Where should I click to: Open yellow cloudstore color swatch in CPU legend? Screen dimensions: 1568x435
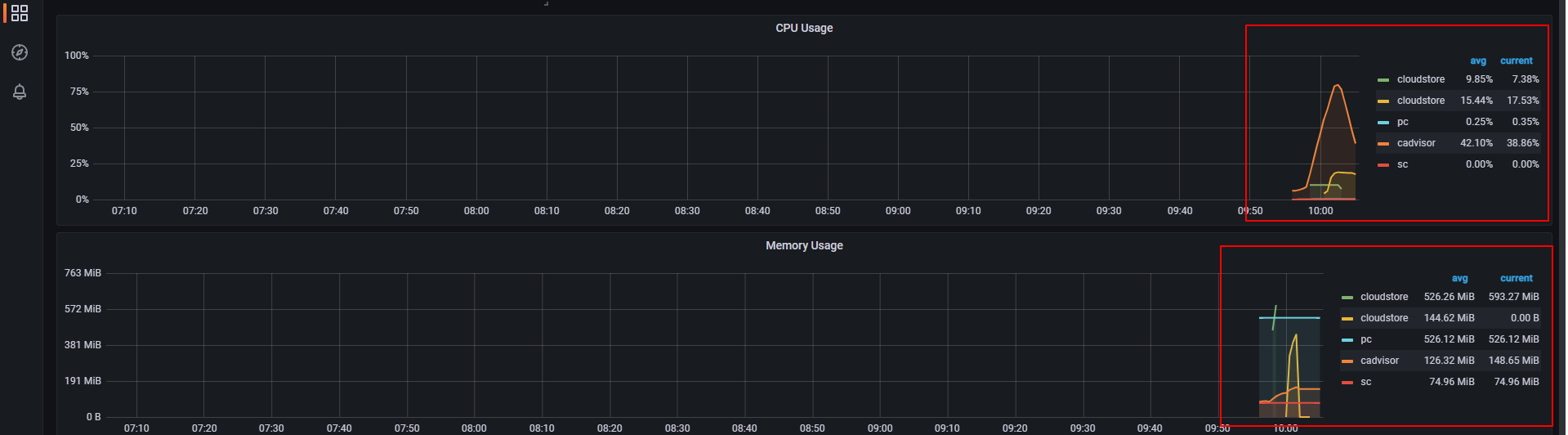[x=1383, y=101]
